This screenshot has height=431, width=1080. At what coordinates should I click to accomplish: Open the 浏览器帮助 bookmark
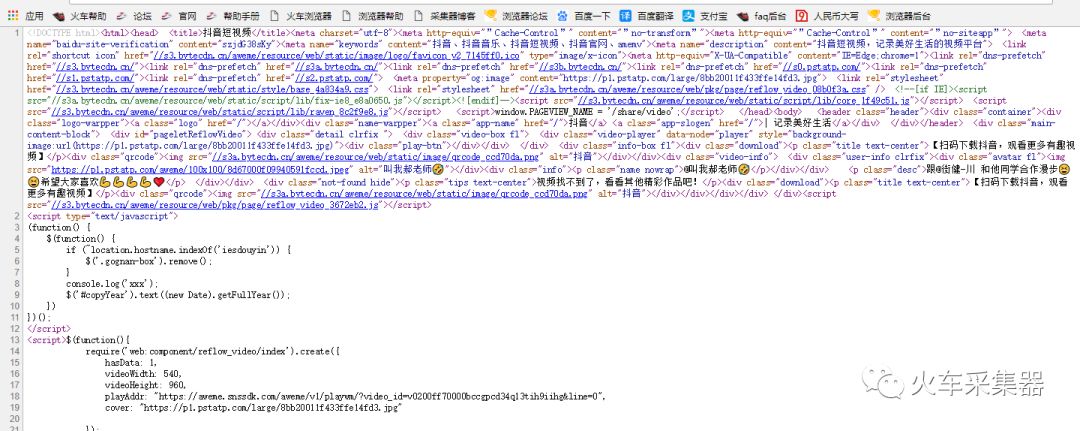pos(373,15)
